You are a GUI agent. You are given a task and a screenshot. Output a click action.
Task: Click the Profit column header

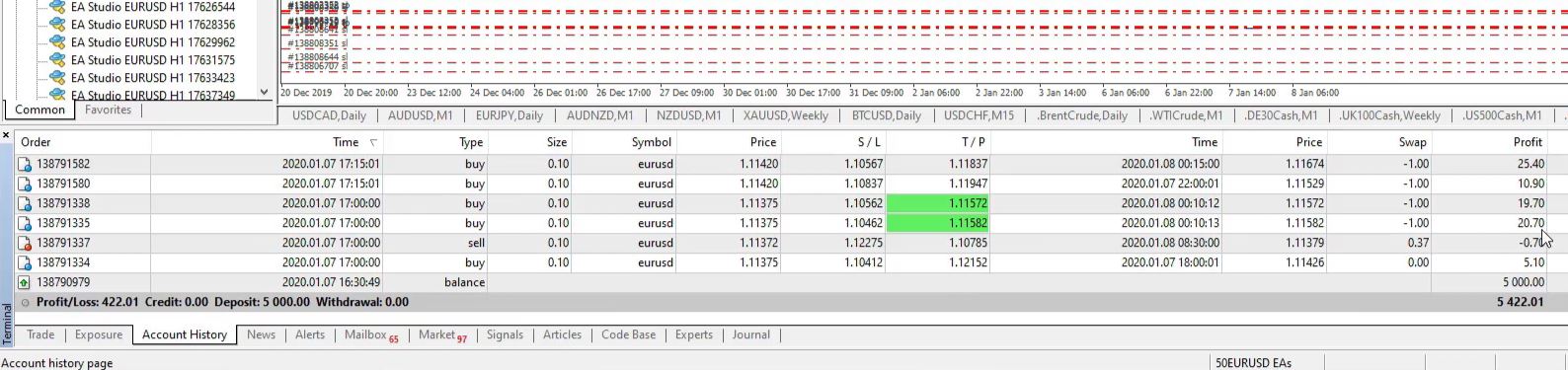pyautogui.click(x=1489, y=143)
